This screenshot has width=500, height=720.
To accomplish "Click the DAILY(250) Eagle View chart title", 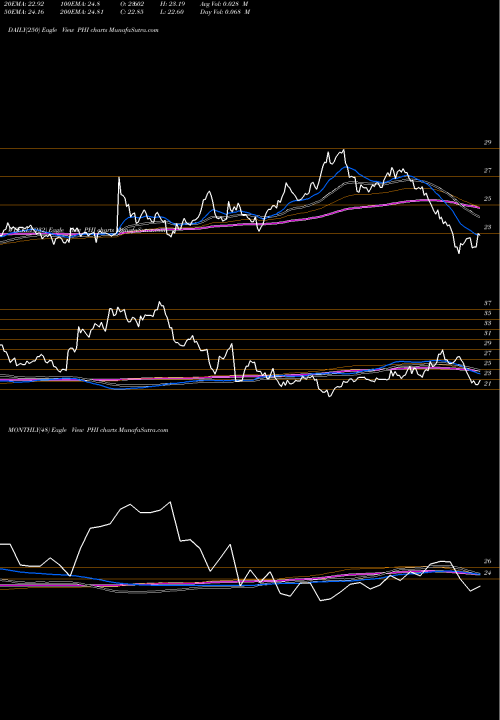I will [x=83, y=30].
